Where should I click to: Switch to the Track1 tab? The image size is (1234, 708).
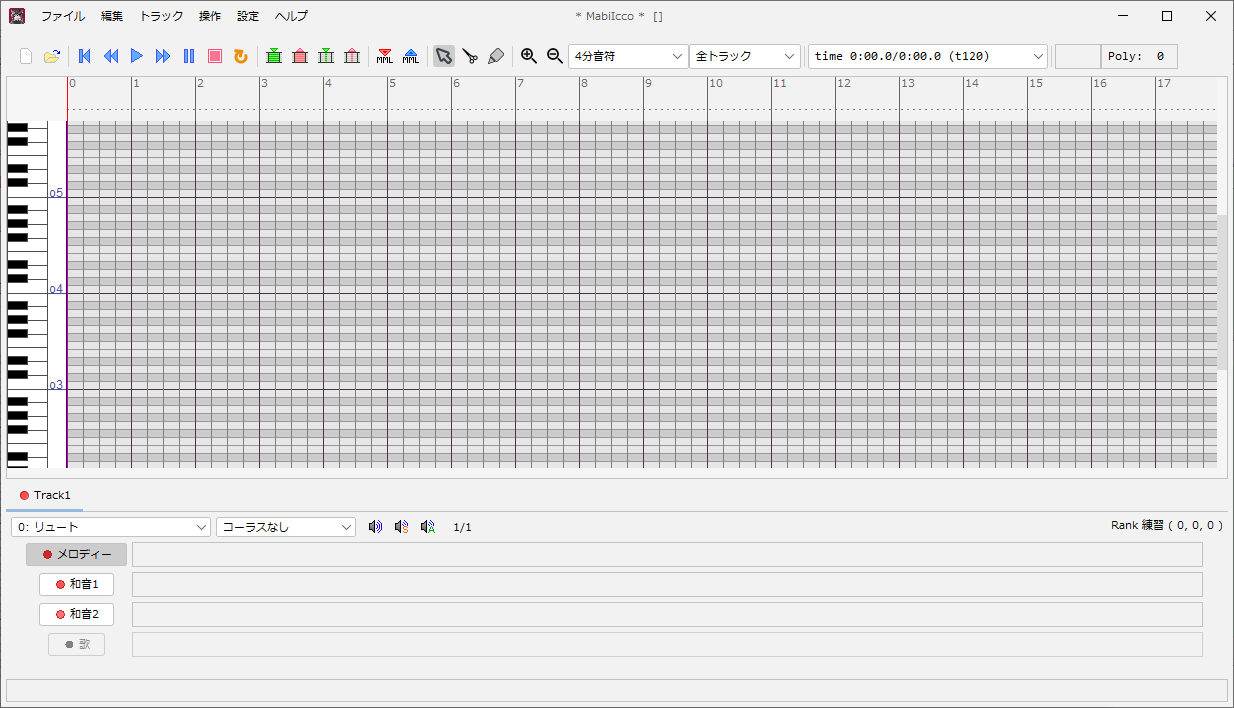(44, 495)
